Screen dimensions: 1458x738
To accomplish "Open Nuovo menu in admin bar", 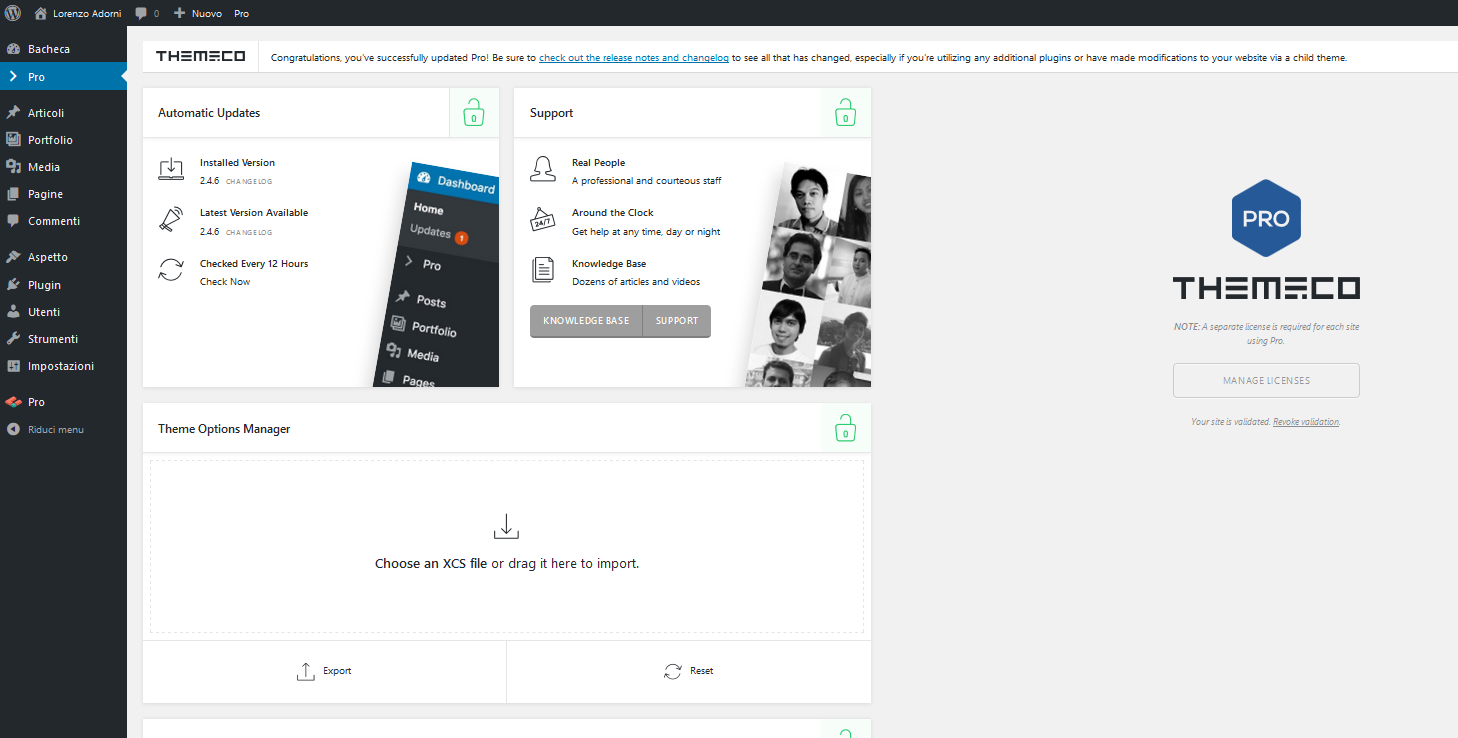I will click(198, 13).
